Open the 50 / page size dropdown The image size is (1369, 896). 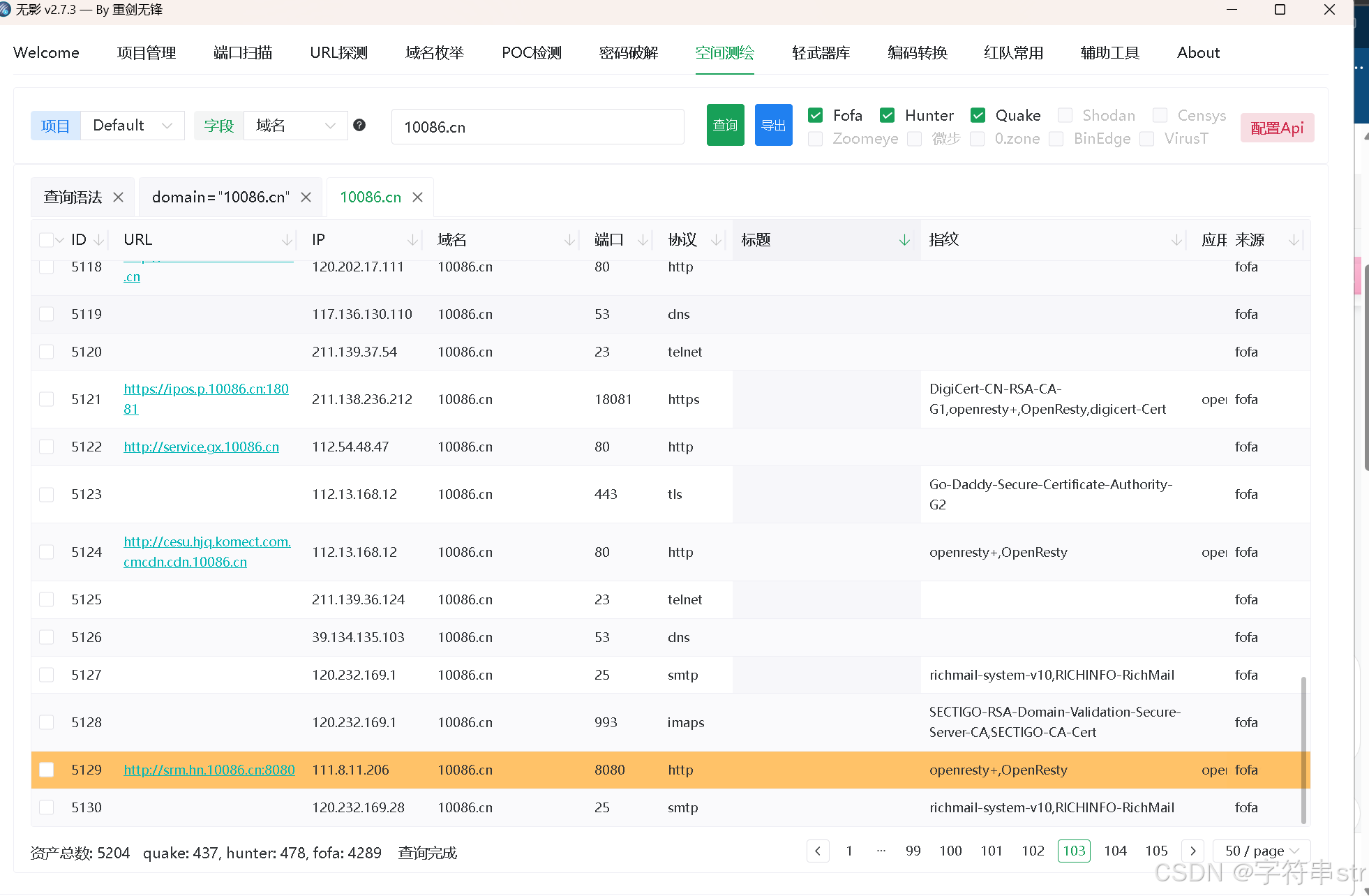coord(1262,851)
